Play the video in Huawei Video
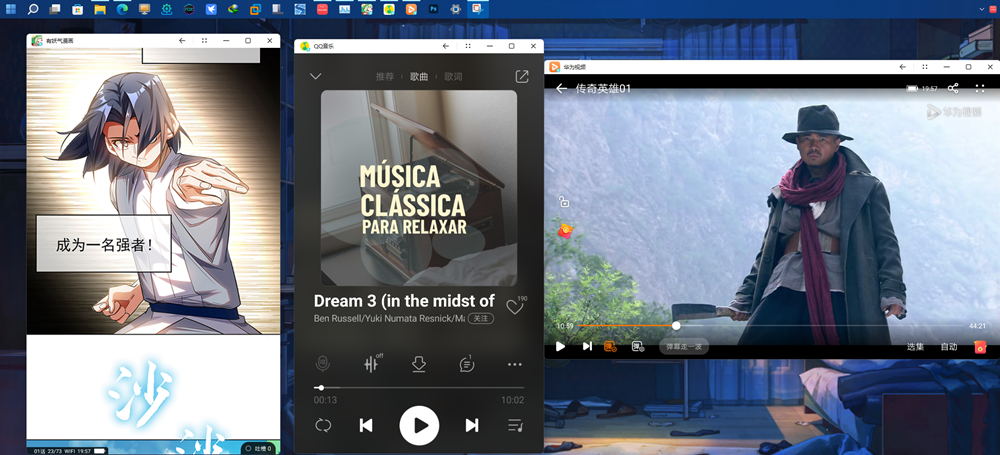This screenshot has height=455, width=1000. [x=561, y=347]
